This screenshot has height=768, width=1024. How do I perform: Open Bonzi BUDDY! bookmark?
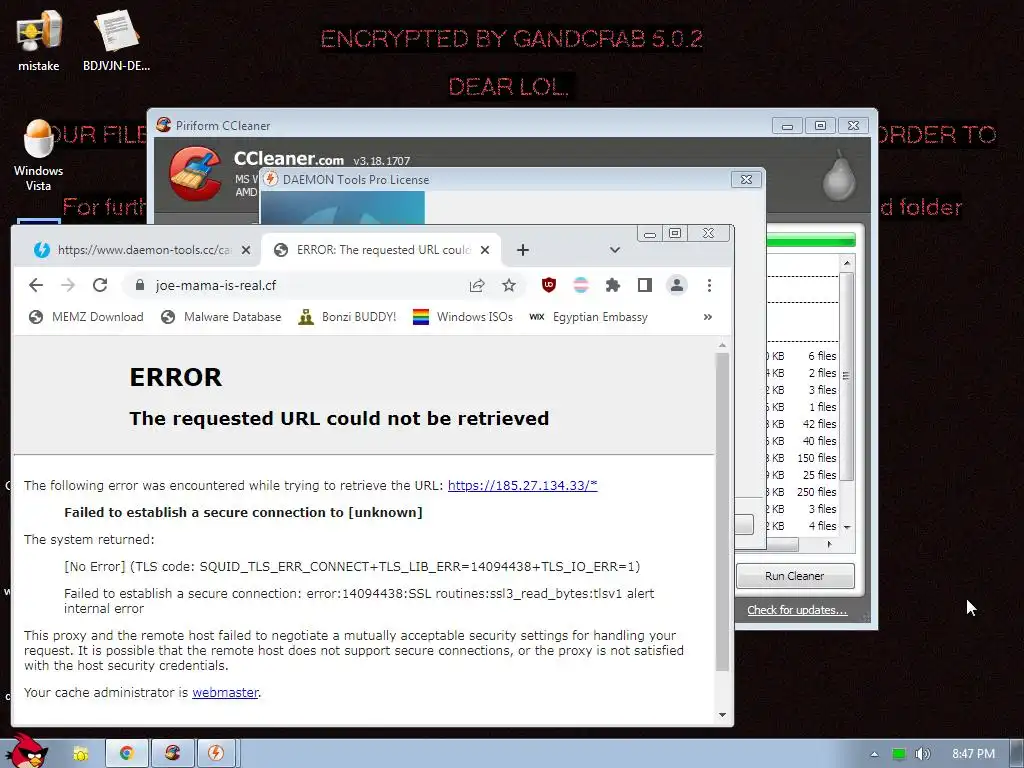[347, 317]
